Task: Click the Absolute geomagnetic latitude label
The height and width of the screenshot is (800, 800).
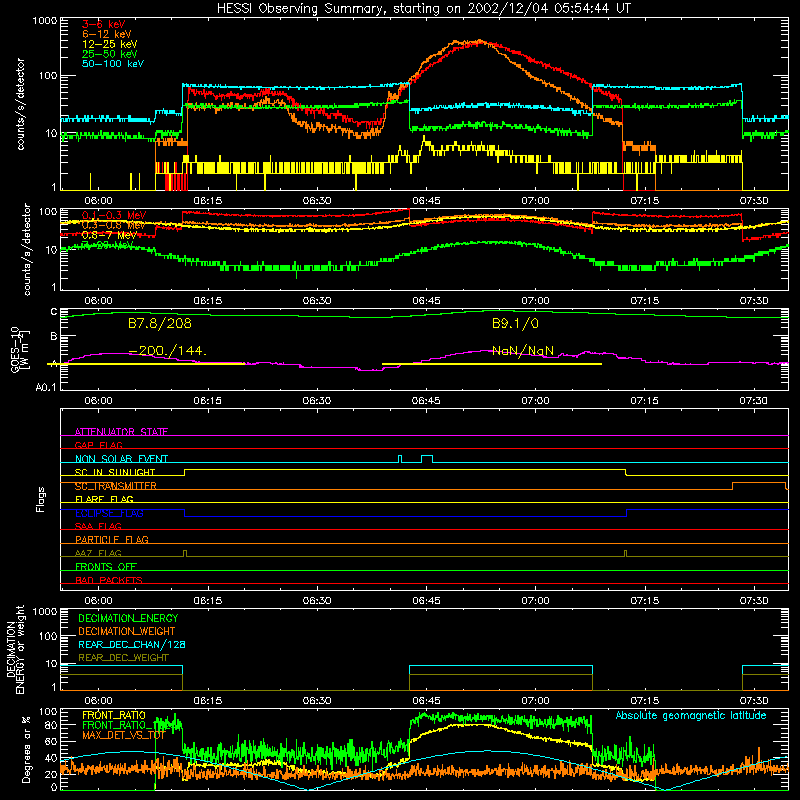Action: click(691, 716)
